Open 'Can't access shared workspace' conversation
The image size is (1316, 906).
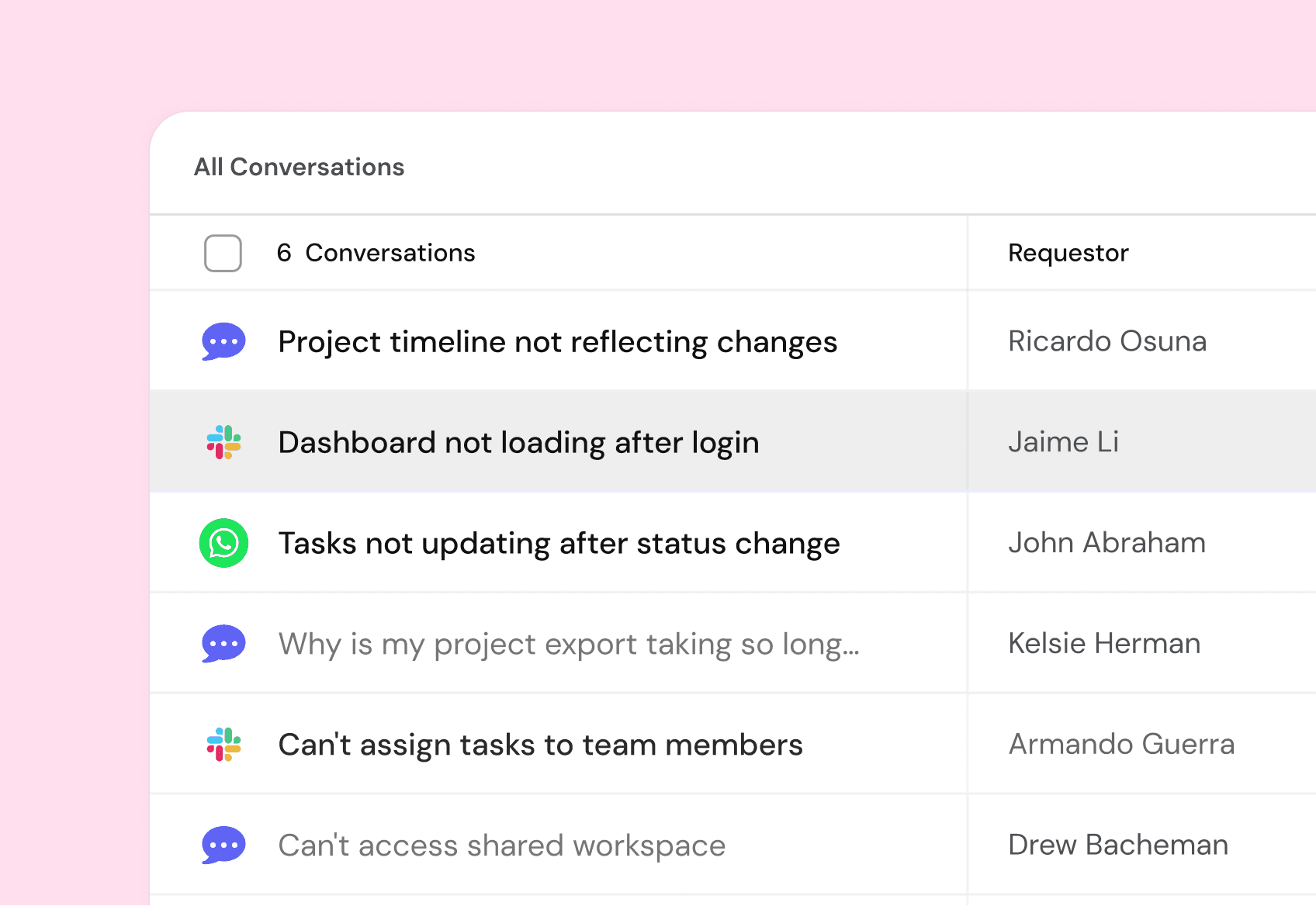pos(501,845)
